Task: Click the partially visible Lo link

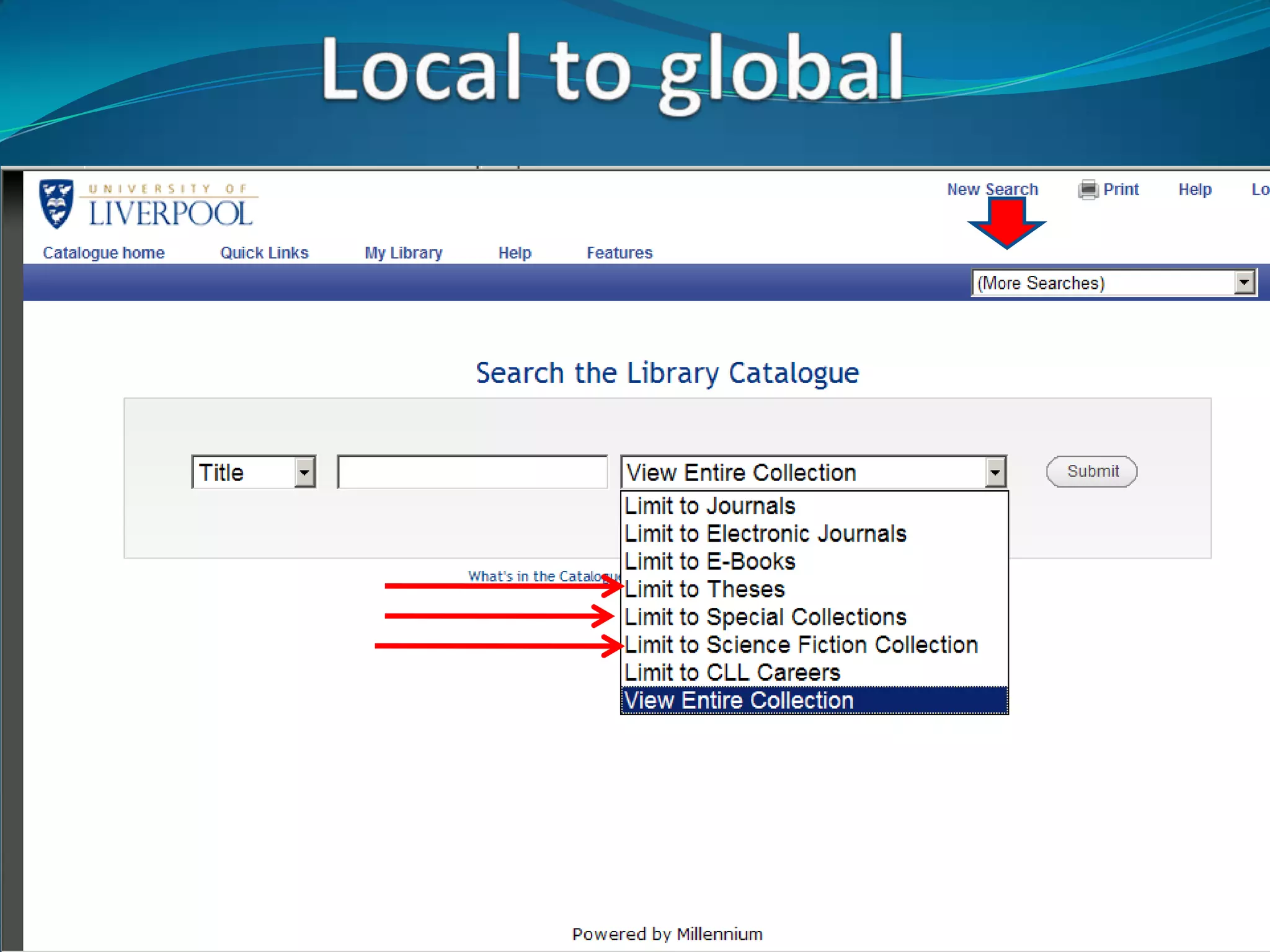Action: click(1260, 189)
